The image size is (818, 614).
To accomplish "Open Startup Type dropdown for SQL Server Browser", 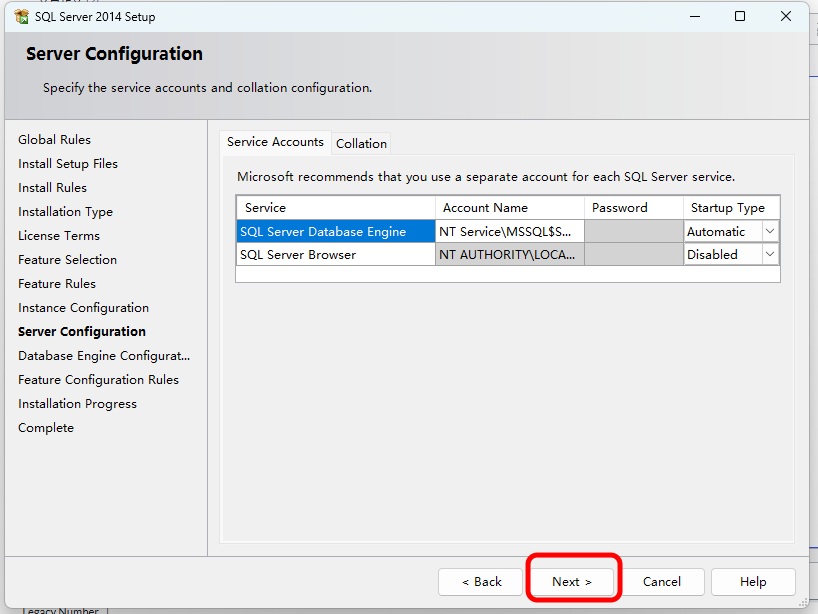I will (769, 255).
